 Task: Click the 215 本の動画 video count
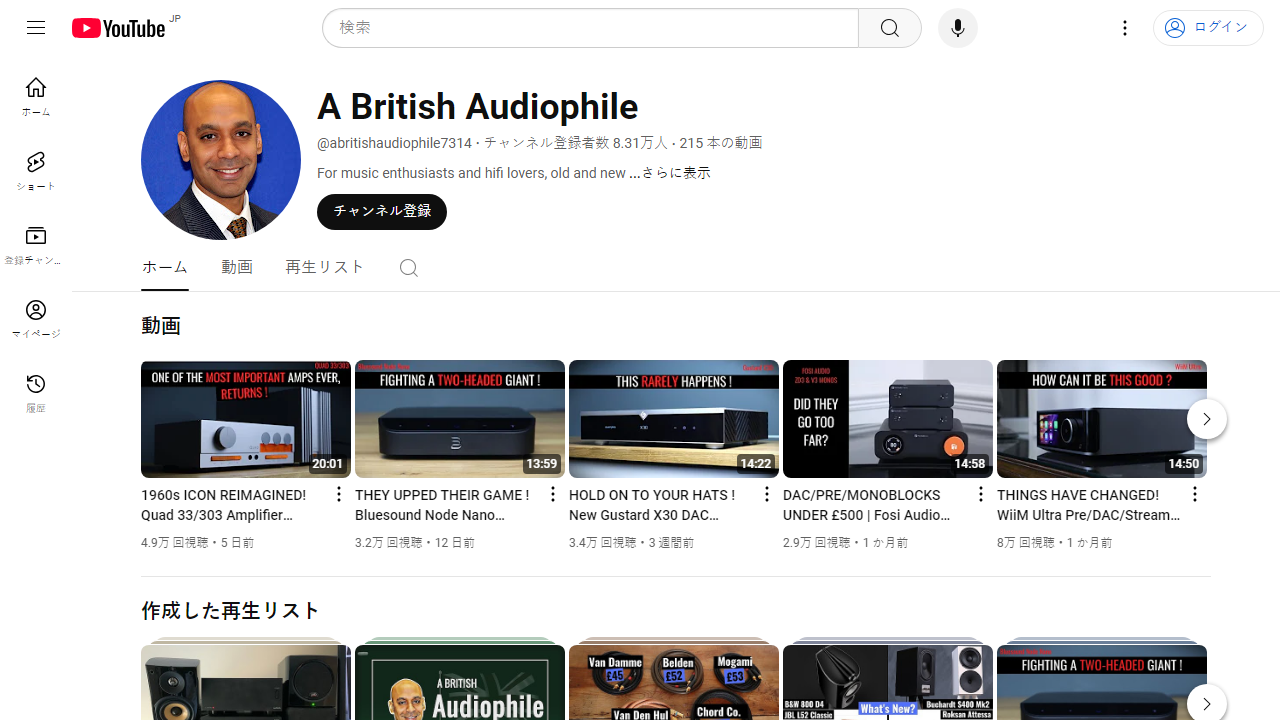[721, 143]
